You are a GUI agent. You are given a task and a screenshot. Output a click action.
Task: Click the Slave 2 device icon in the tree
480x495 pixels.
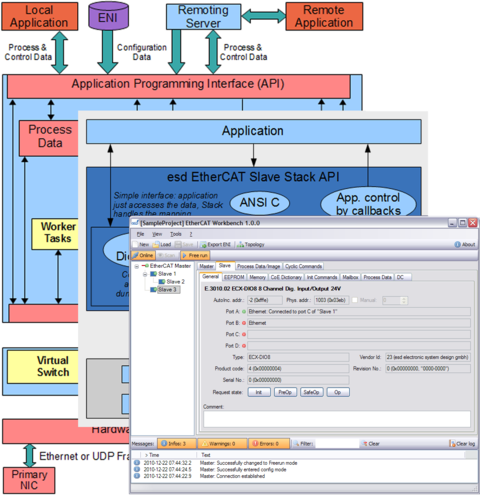click(x=162, y=282)
